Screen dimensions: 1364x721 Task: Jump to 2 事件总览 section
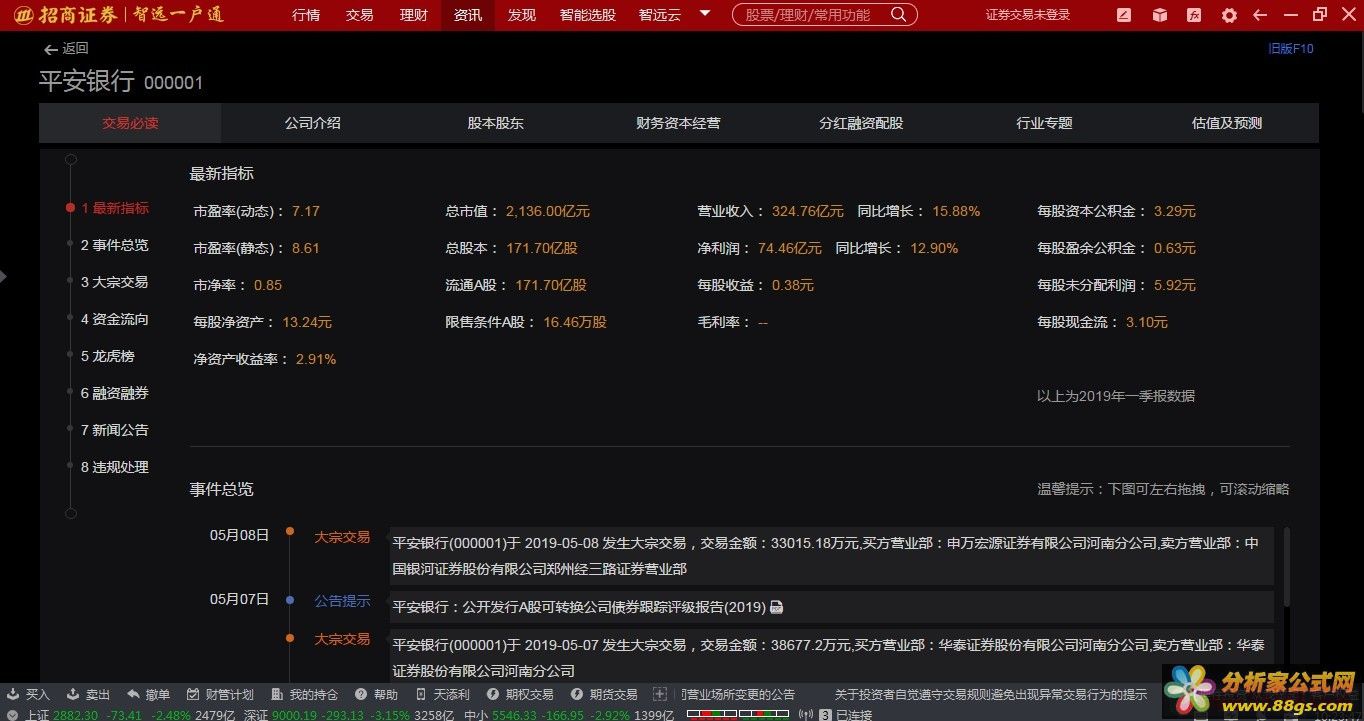click(x=115, y=245)
